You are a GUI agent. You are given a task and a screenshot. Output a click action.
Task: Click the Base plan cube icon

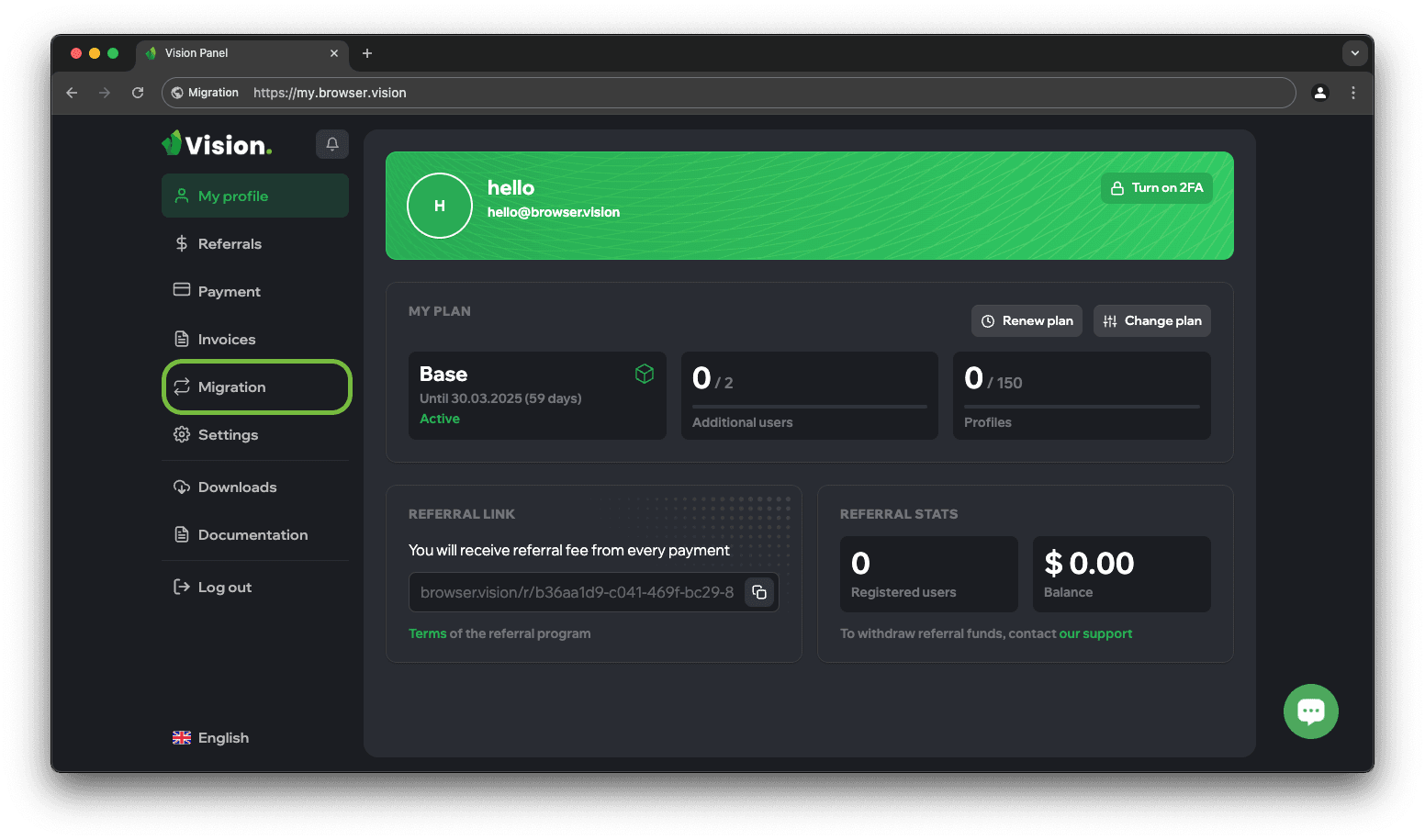coord(645,374)
